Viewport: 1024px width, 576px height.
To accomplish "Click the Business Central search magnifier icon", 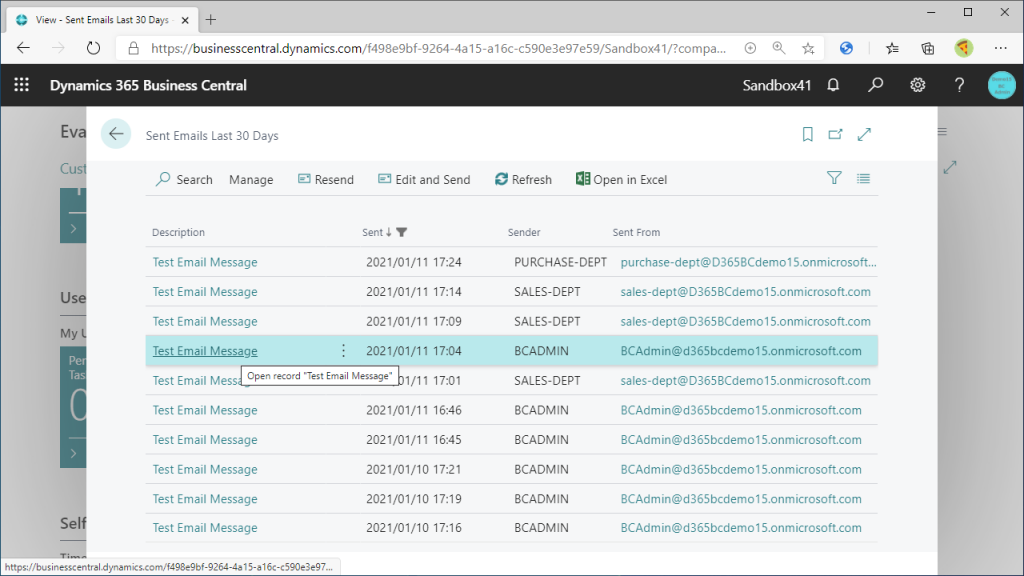I will [x=876, y=85].
